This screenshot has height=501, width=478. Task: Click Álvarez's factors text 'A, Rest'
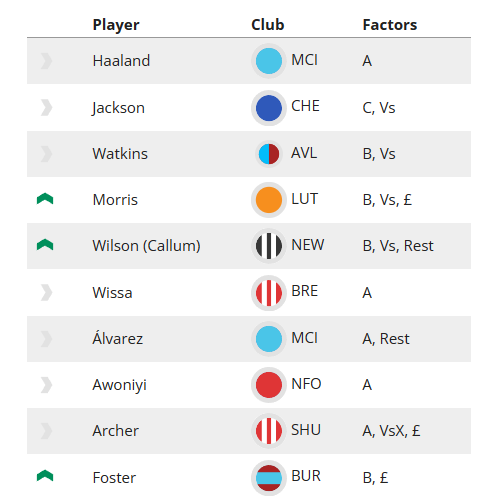coord(386,339)
